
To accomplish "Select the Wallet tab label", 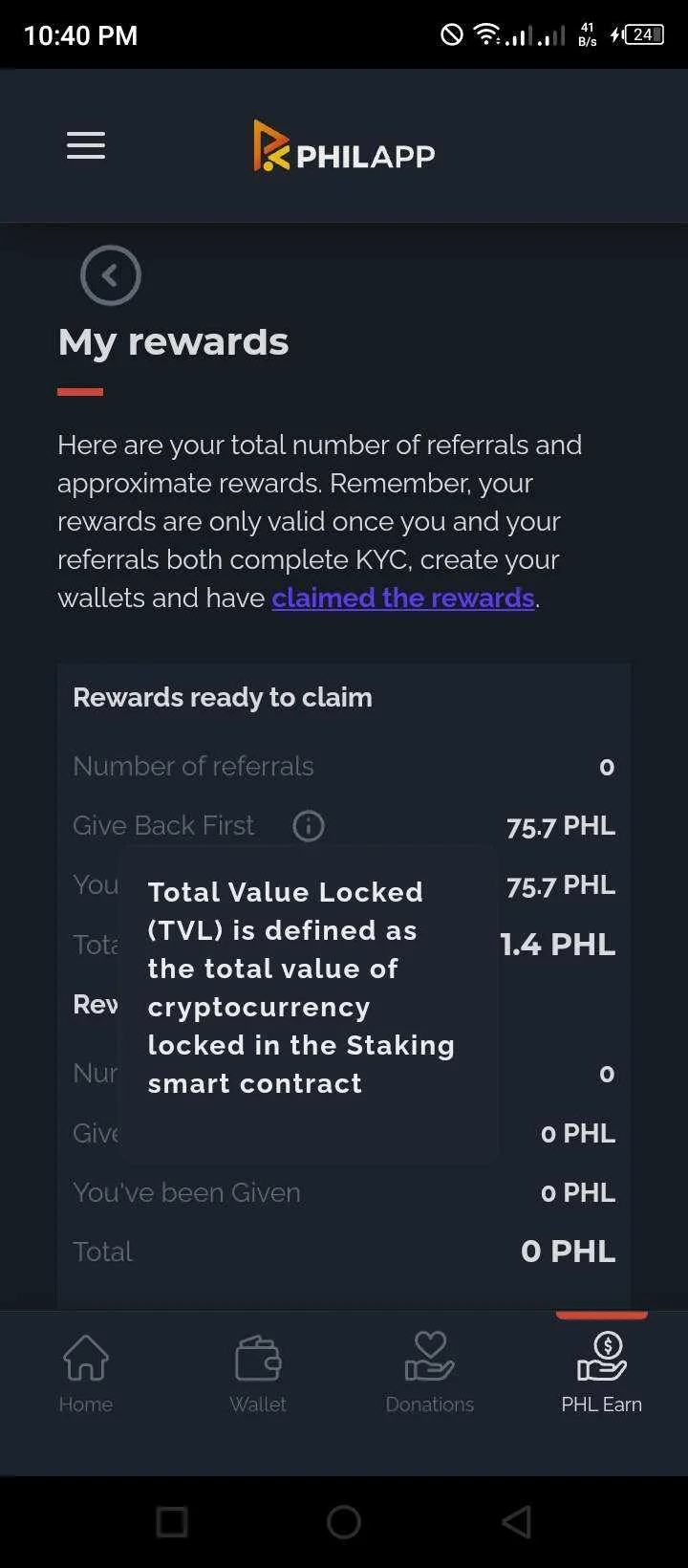I will (x=258, y=1405).
